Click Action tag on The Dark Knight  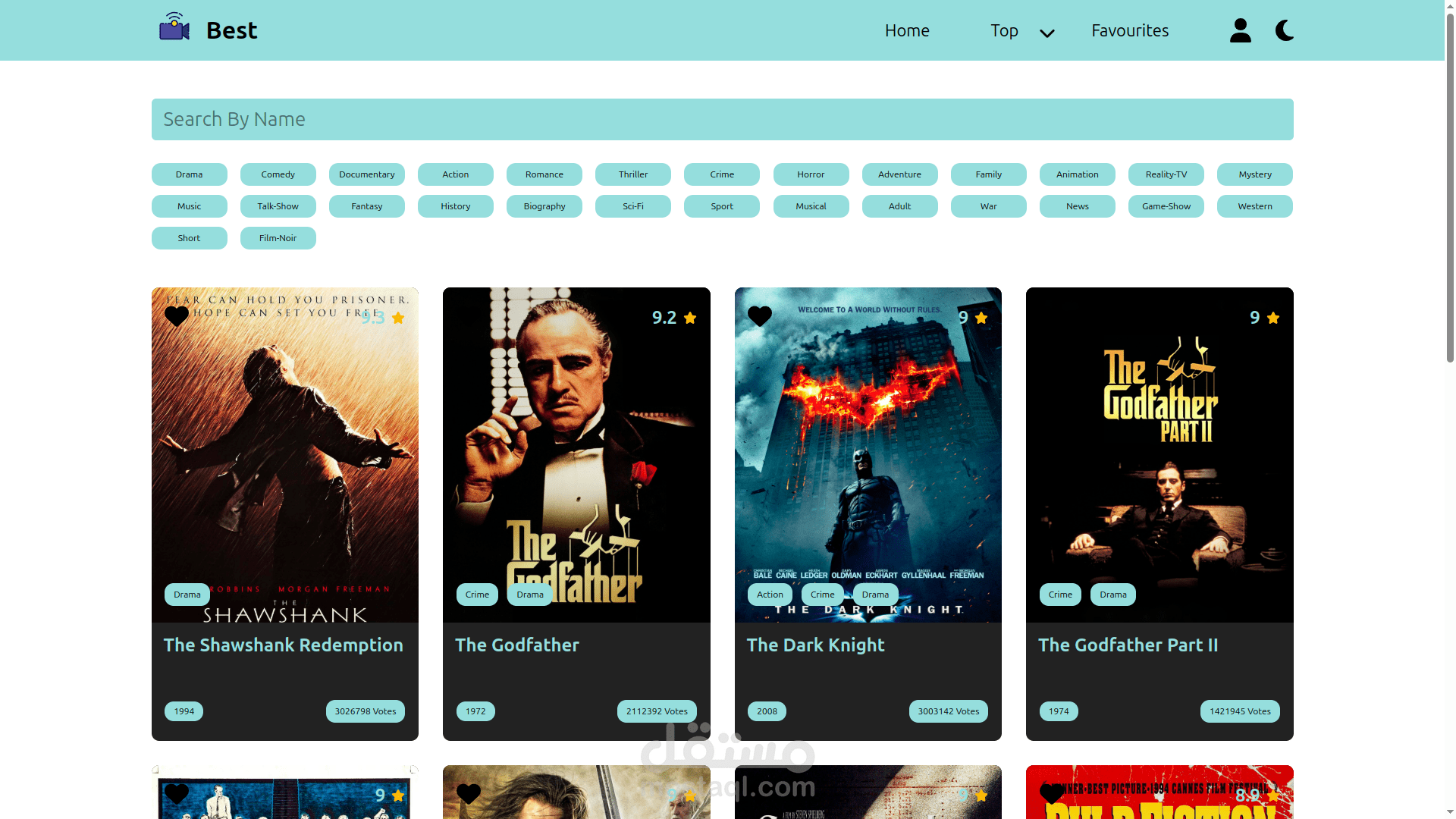770,595
